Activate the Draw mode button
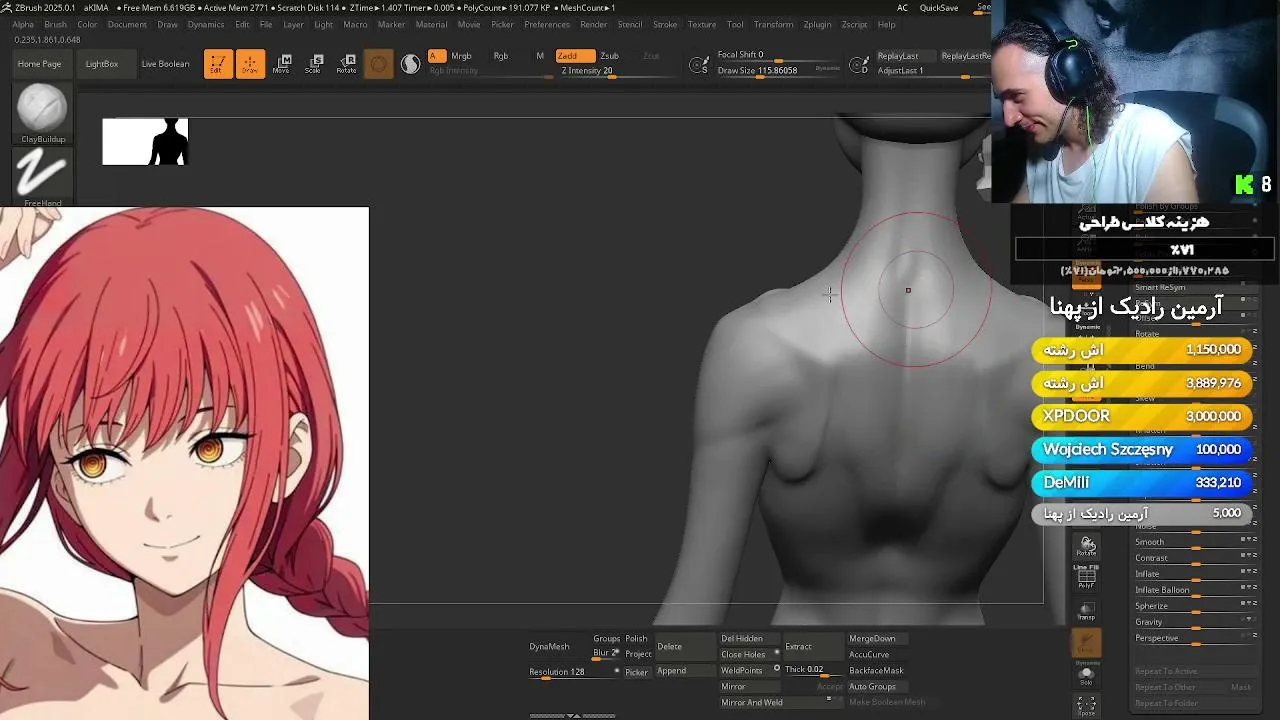 coord(250,64)
